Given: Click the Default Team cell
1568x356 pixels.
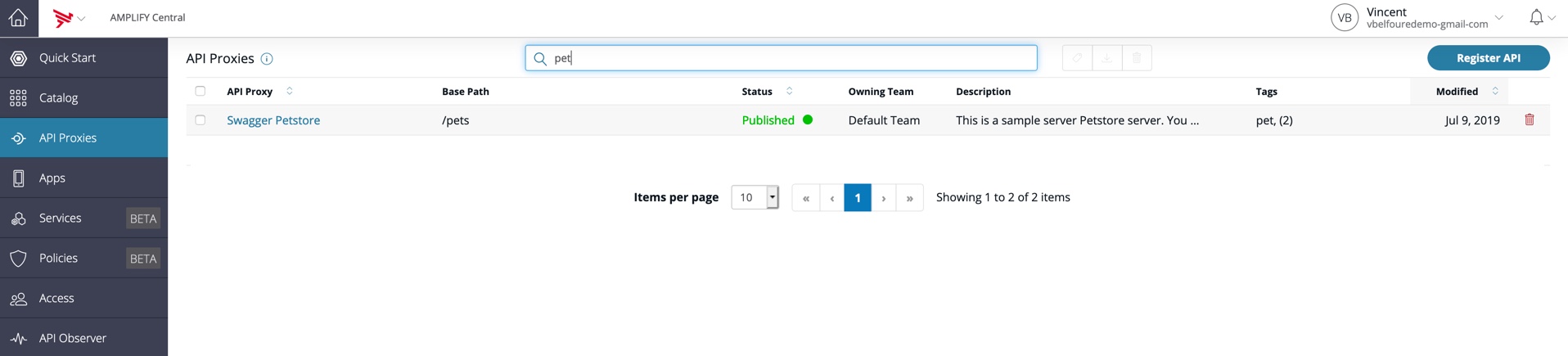Looking at the screenshot, I should pos(884,120).
